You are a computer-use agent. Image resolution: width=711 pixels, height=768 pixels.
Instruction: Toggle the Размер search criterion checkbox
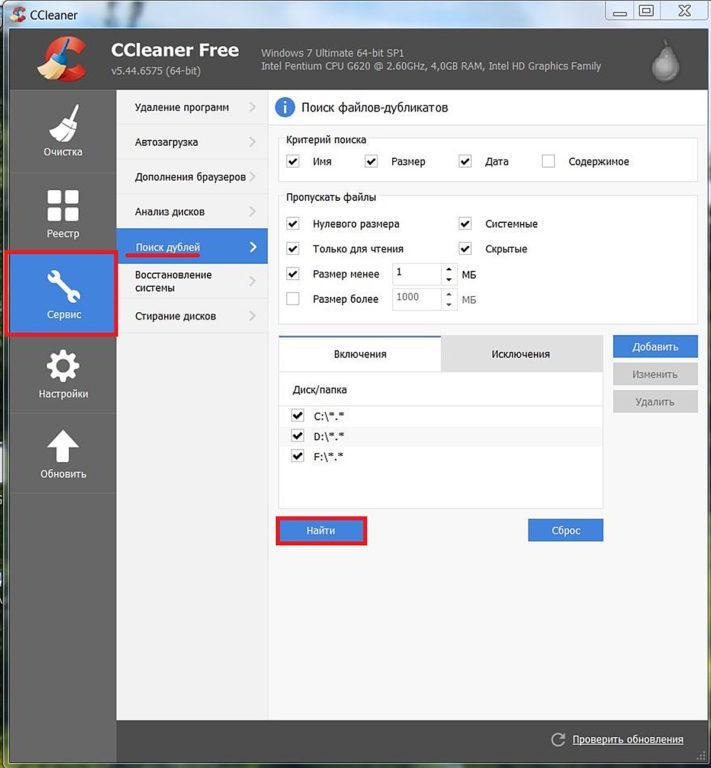click(371, 161)
